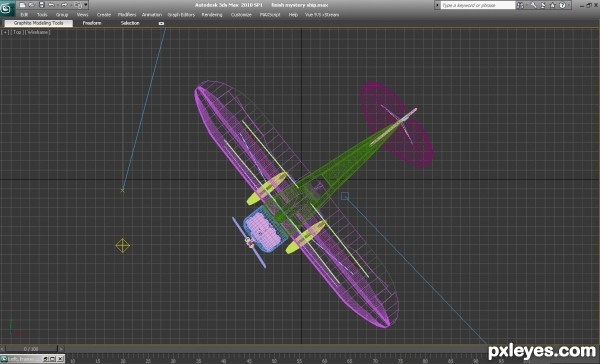Image resolution: width=600 pixels, height=364 pixels.
Task: Select the square camera helper near the fuselage
Action: tap(345, 196)
